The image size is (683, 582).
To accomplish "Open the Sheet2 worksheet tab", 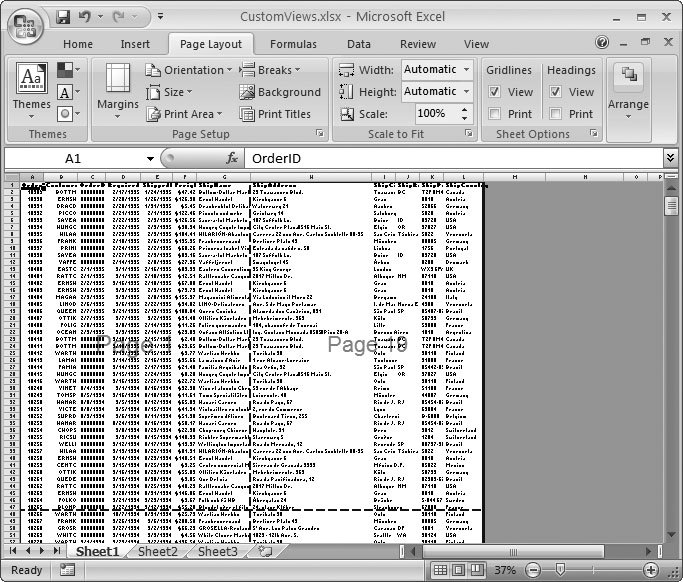I will 157,551.
